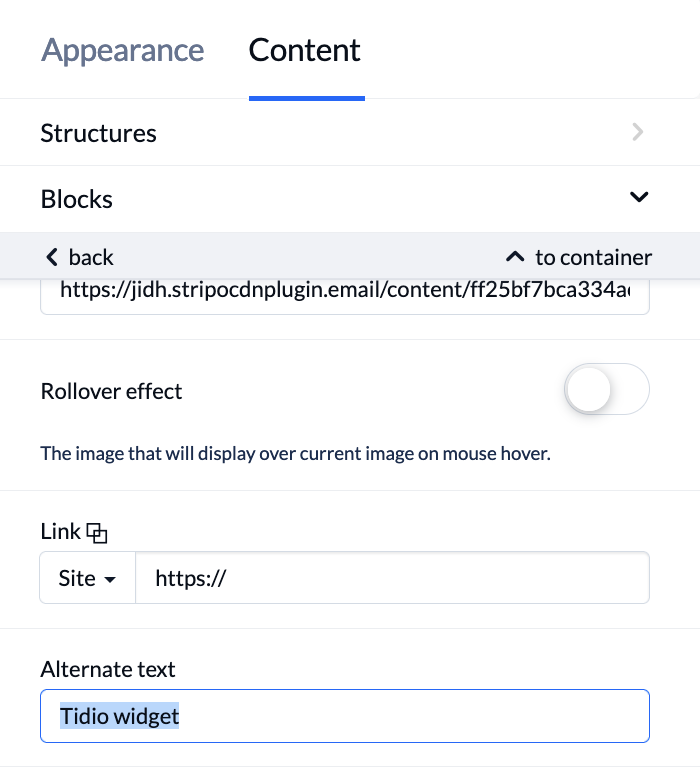Select the Content tab
The height and width of the screenshot is (770, 700).
click(x=305, y=50)
